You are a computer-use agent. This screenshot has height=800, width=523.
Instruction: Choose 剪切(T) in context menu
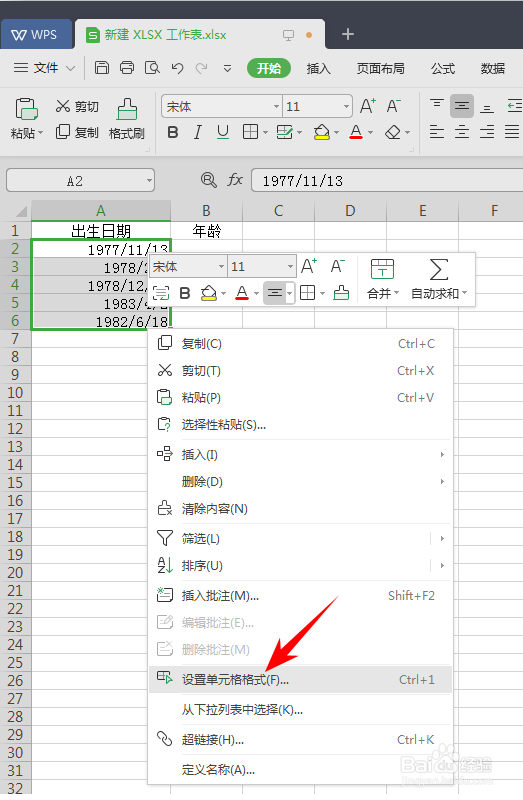[x=300, y=370]
